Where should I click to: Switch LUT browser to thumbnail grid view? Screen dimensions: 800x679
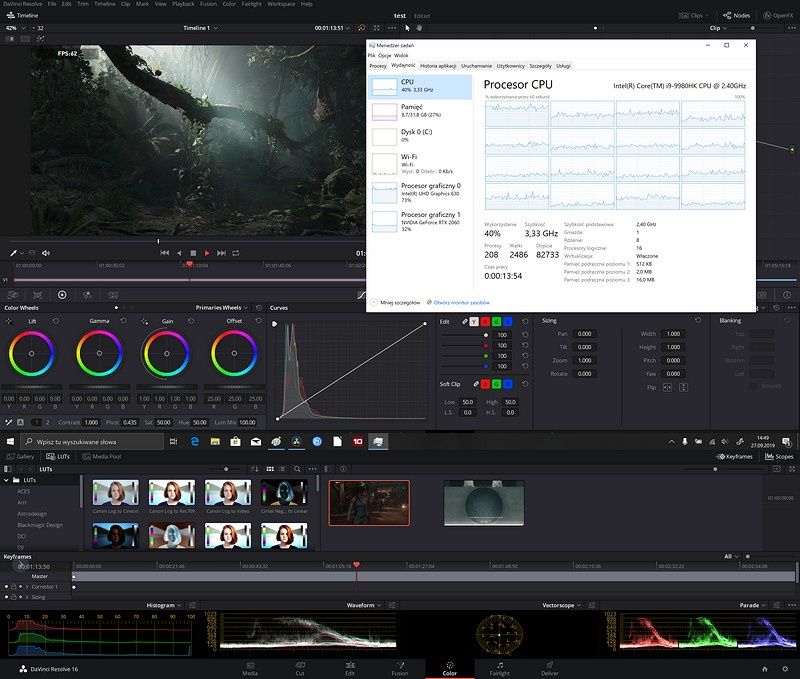click(270, 469)
